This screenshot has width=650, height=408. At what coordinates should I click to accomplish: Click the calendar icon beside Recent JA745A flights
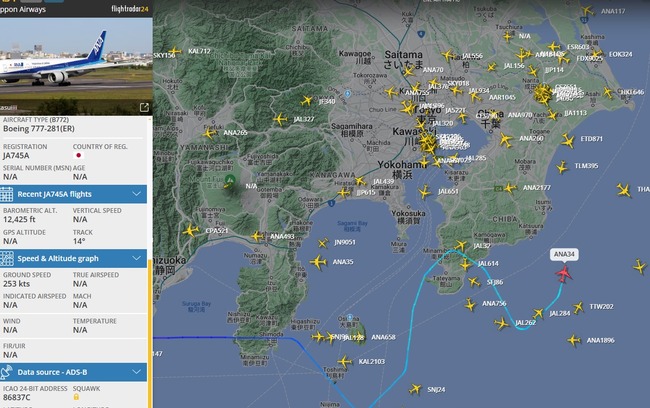click(x=7, y=194)
